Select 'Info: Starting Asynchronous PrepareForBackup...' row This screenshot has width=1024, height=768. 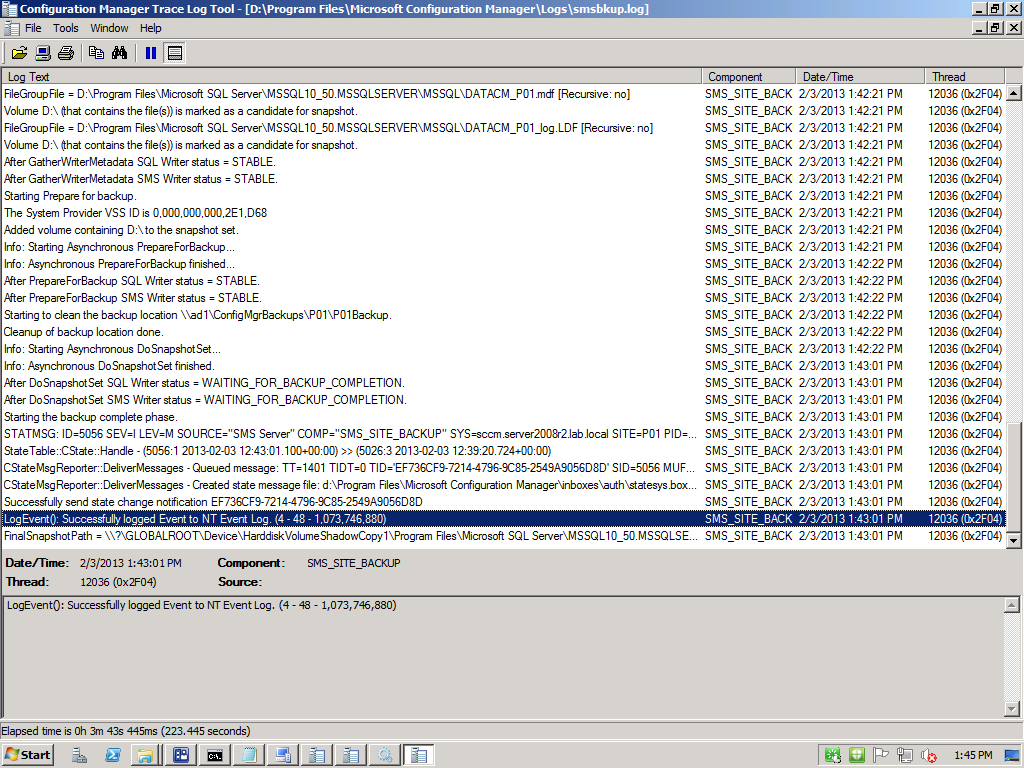coord(503,247)
